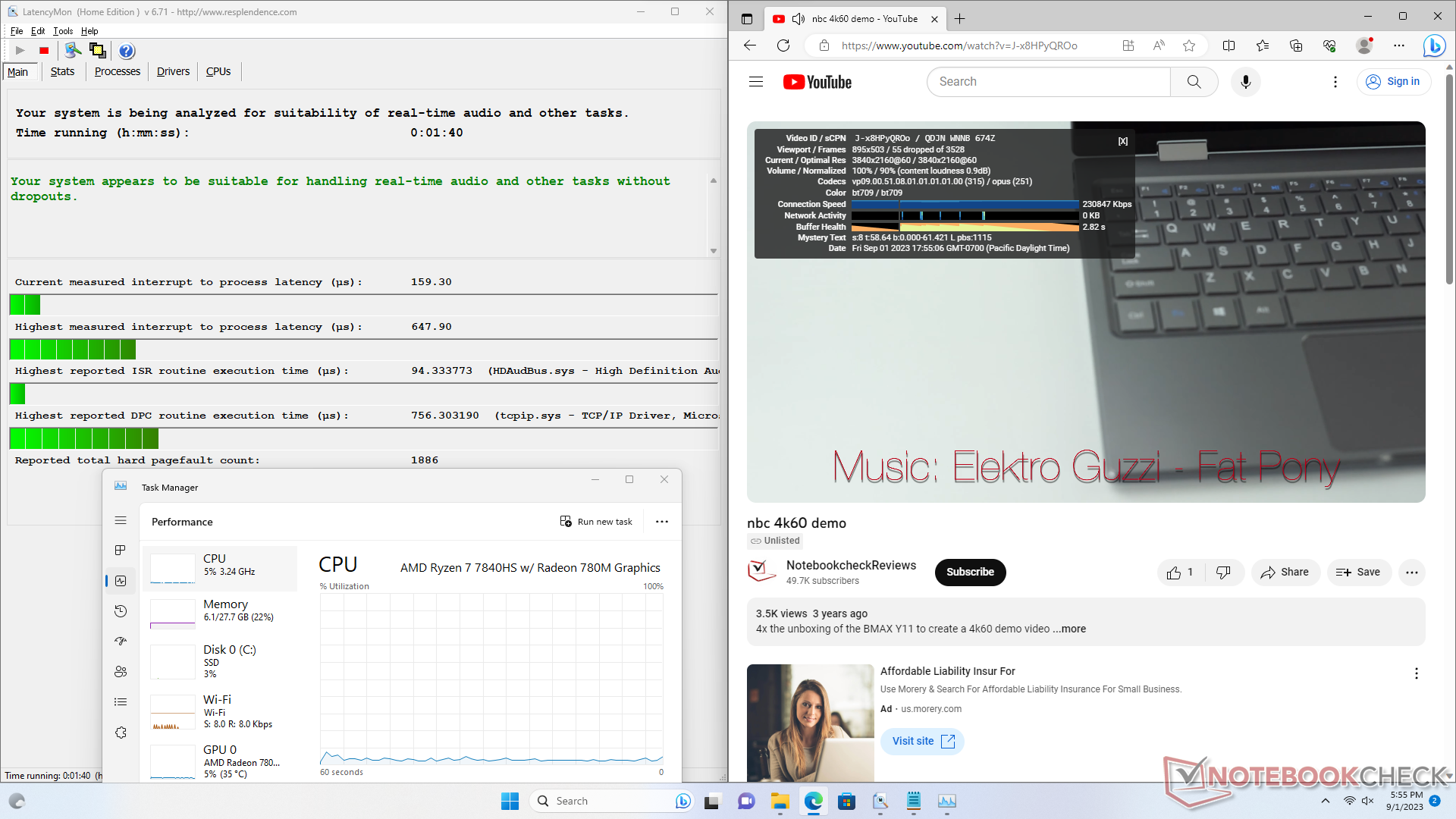Open ad options three-dot menu

pos(1416,673)
